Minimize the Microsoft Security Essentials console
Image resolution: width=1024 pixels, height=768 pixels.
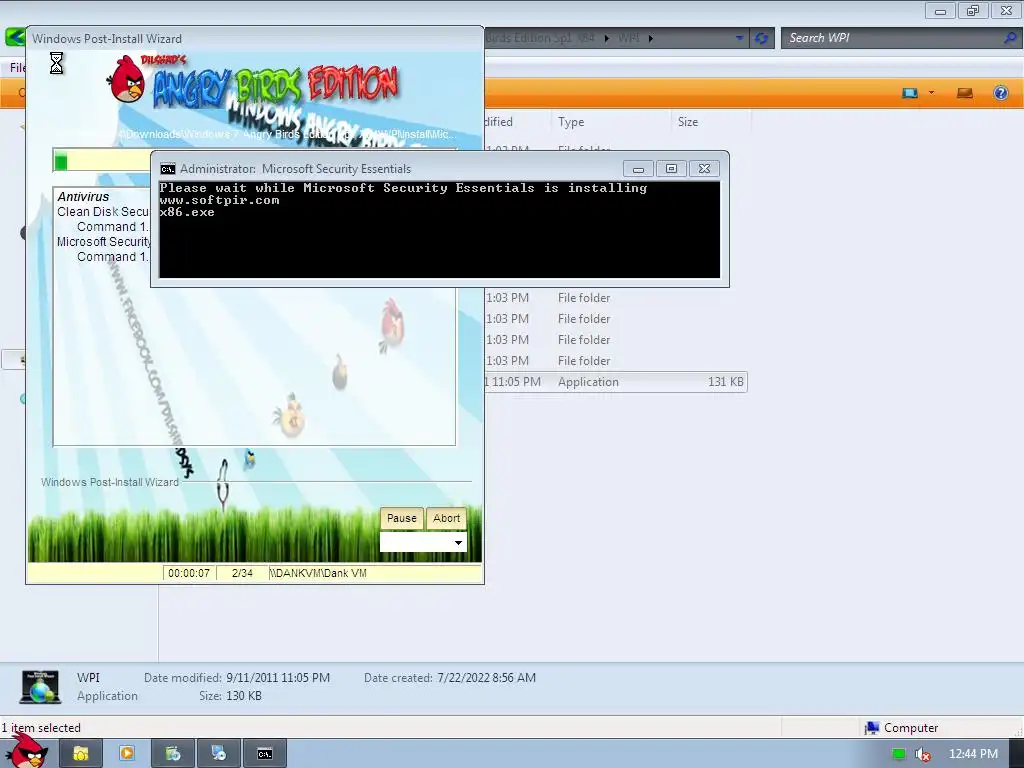pos(638,169)
